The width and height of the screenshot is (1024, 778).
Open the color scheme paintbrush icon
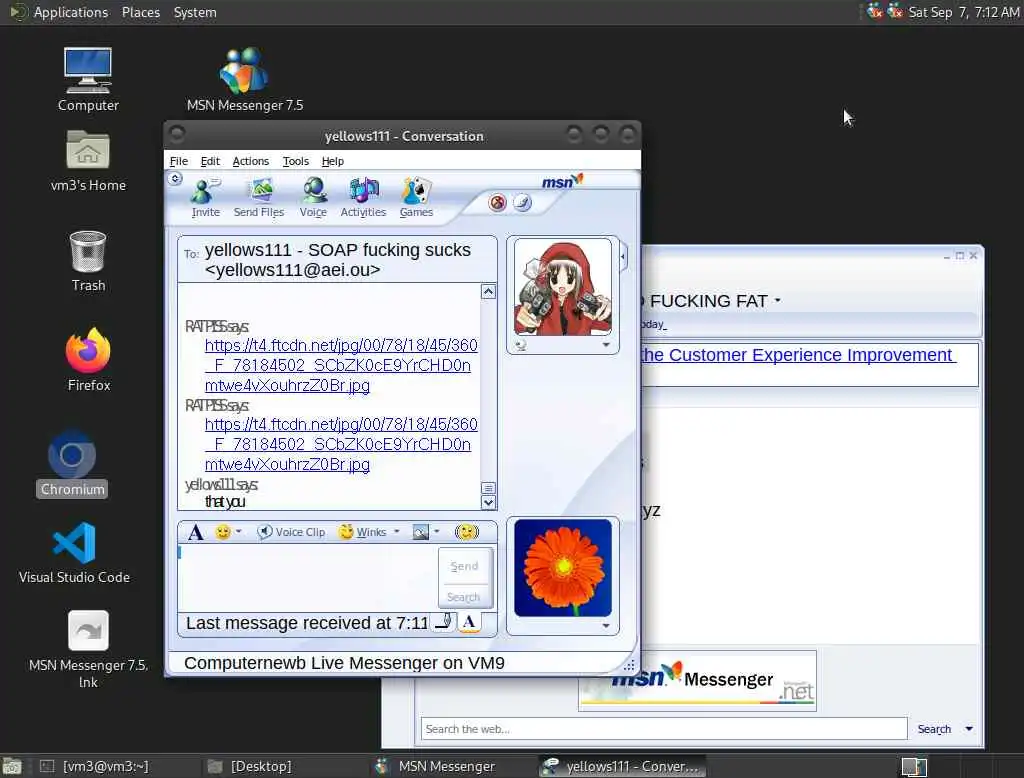point(522,203)
